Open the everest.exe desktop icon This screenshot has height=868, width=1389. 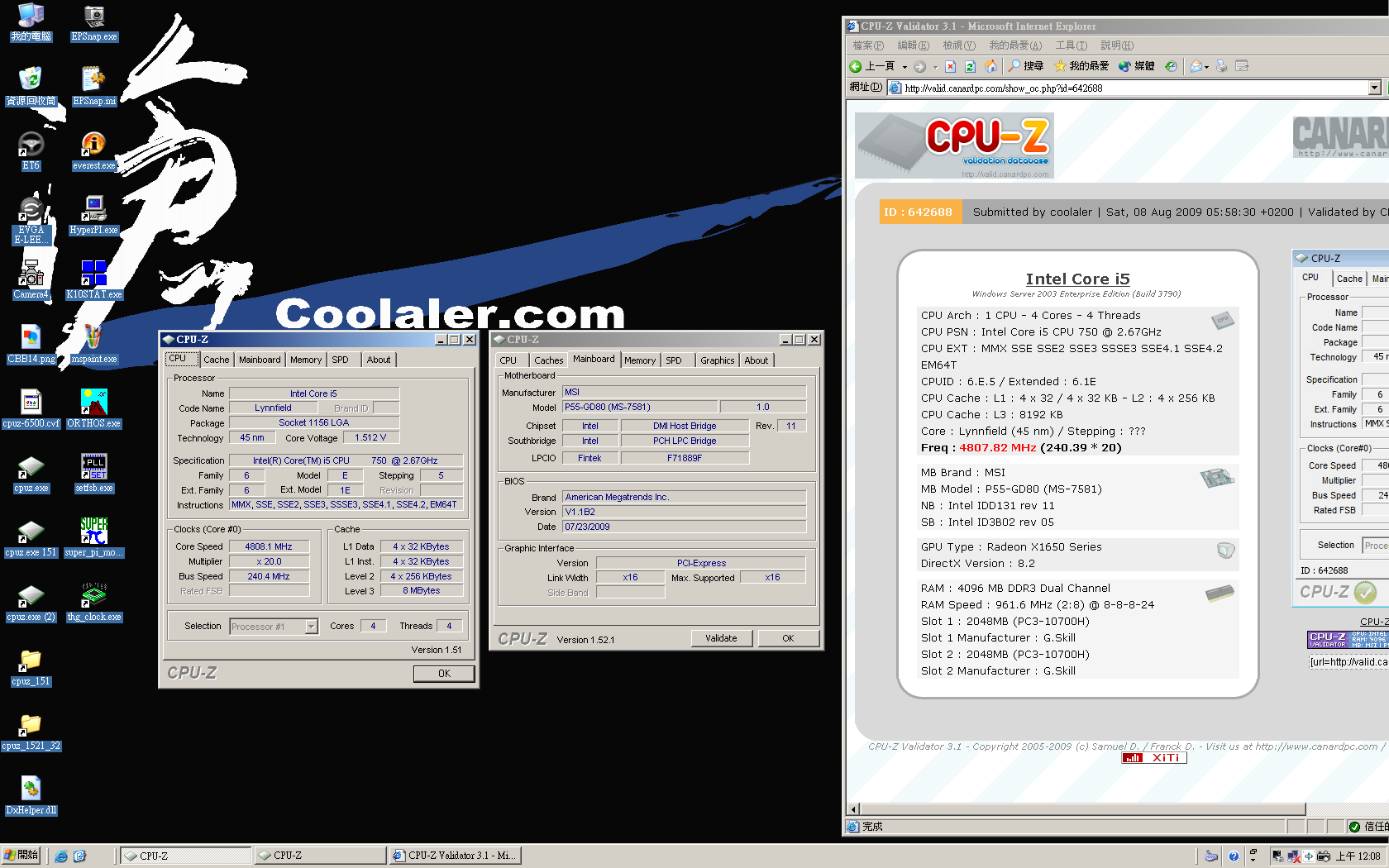click(x=93, y=151)
